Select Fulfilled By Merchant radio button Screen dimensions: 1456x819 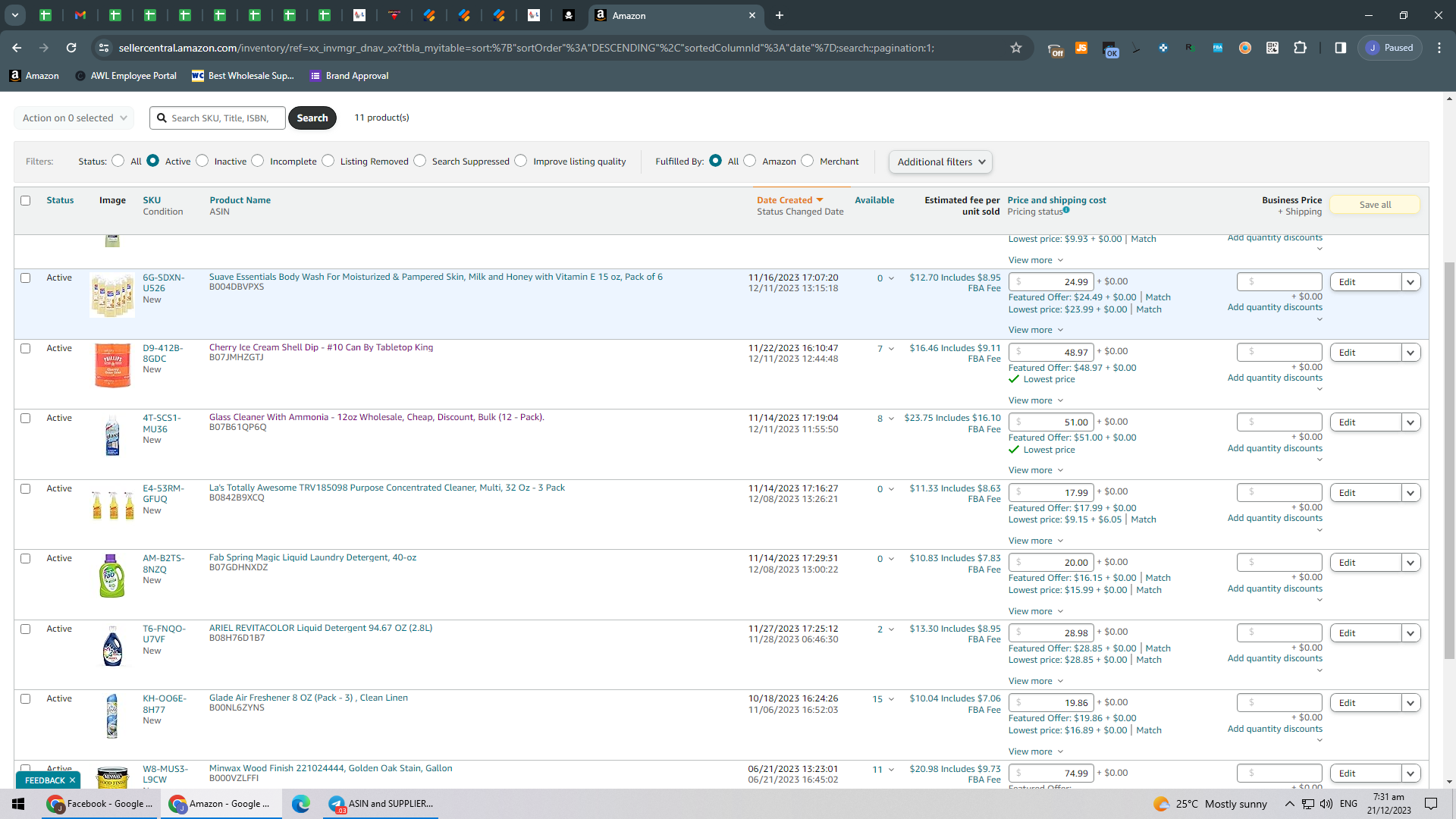[x=808, y=161]
